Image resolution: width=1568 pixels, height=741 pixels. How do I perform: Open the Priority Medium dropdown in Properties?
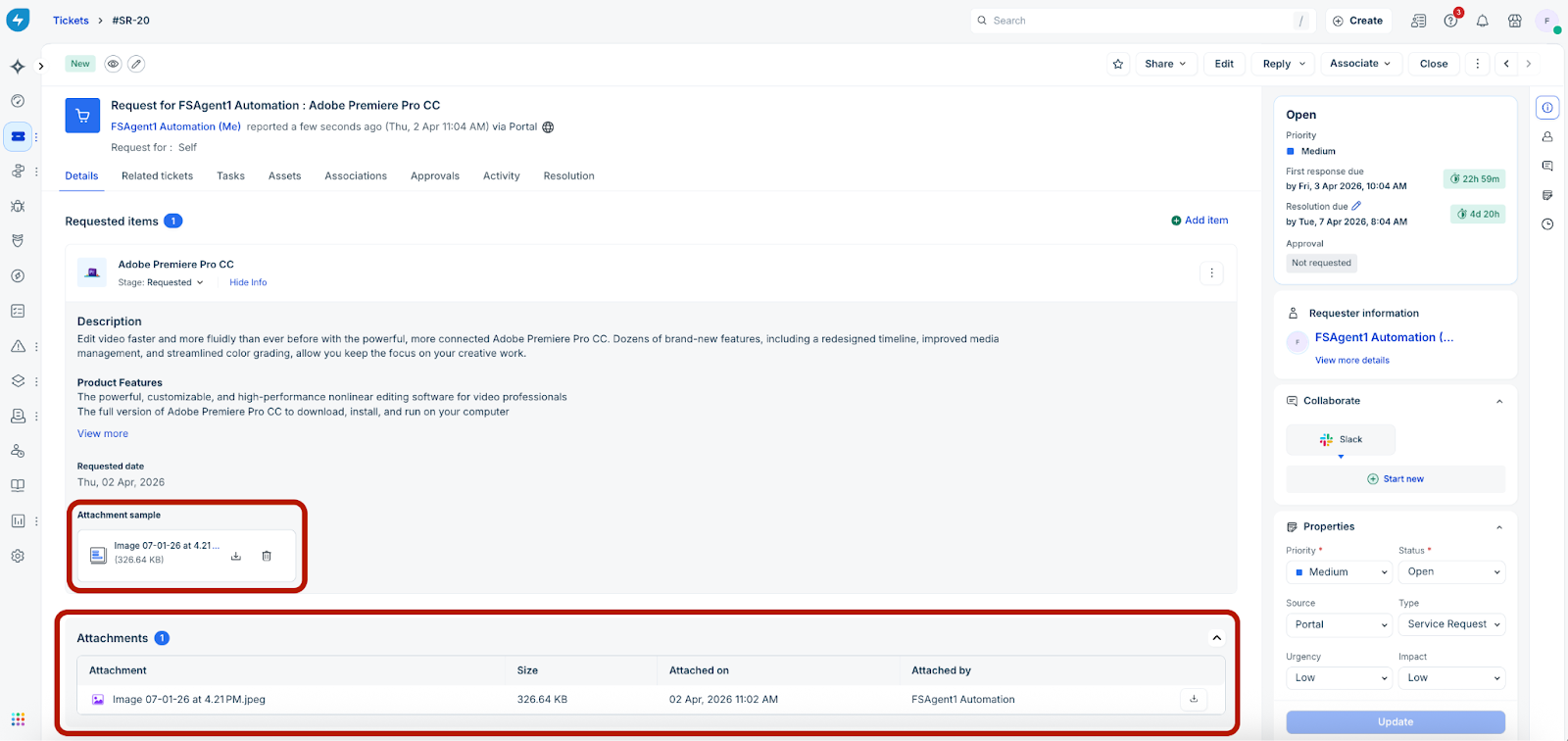coord(1339,572)
